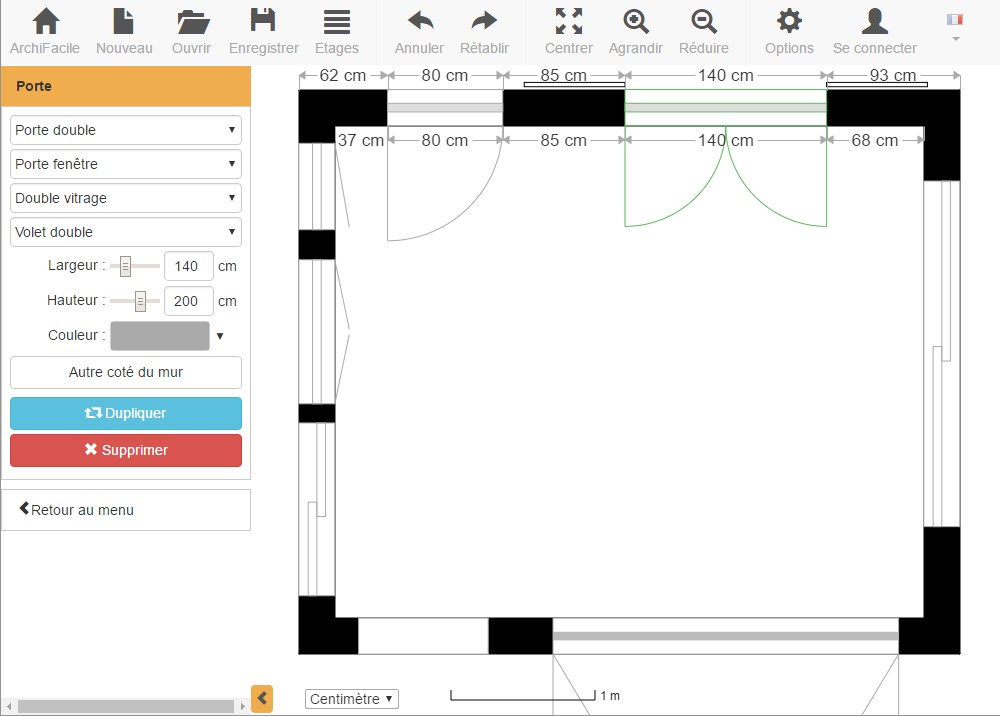Collapse the side panel with orange arrow

click(x=262, y=698)
